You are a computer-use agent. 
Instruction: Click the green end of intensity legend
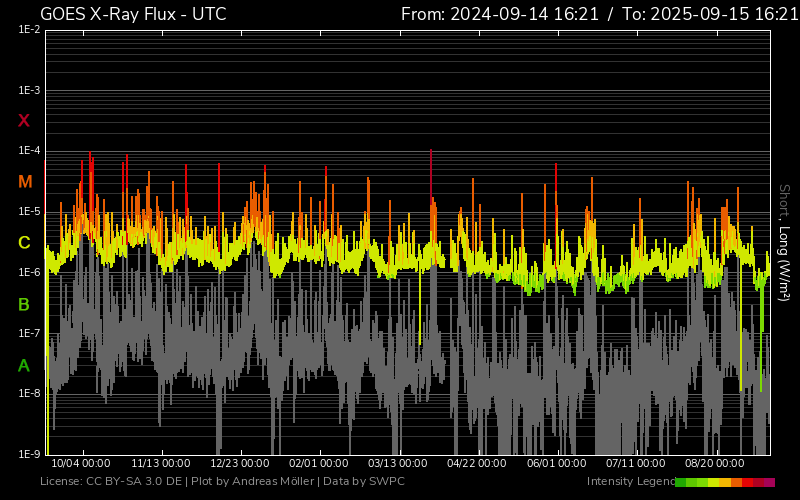tap(681, 482)
